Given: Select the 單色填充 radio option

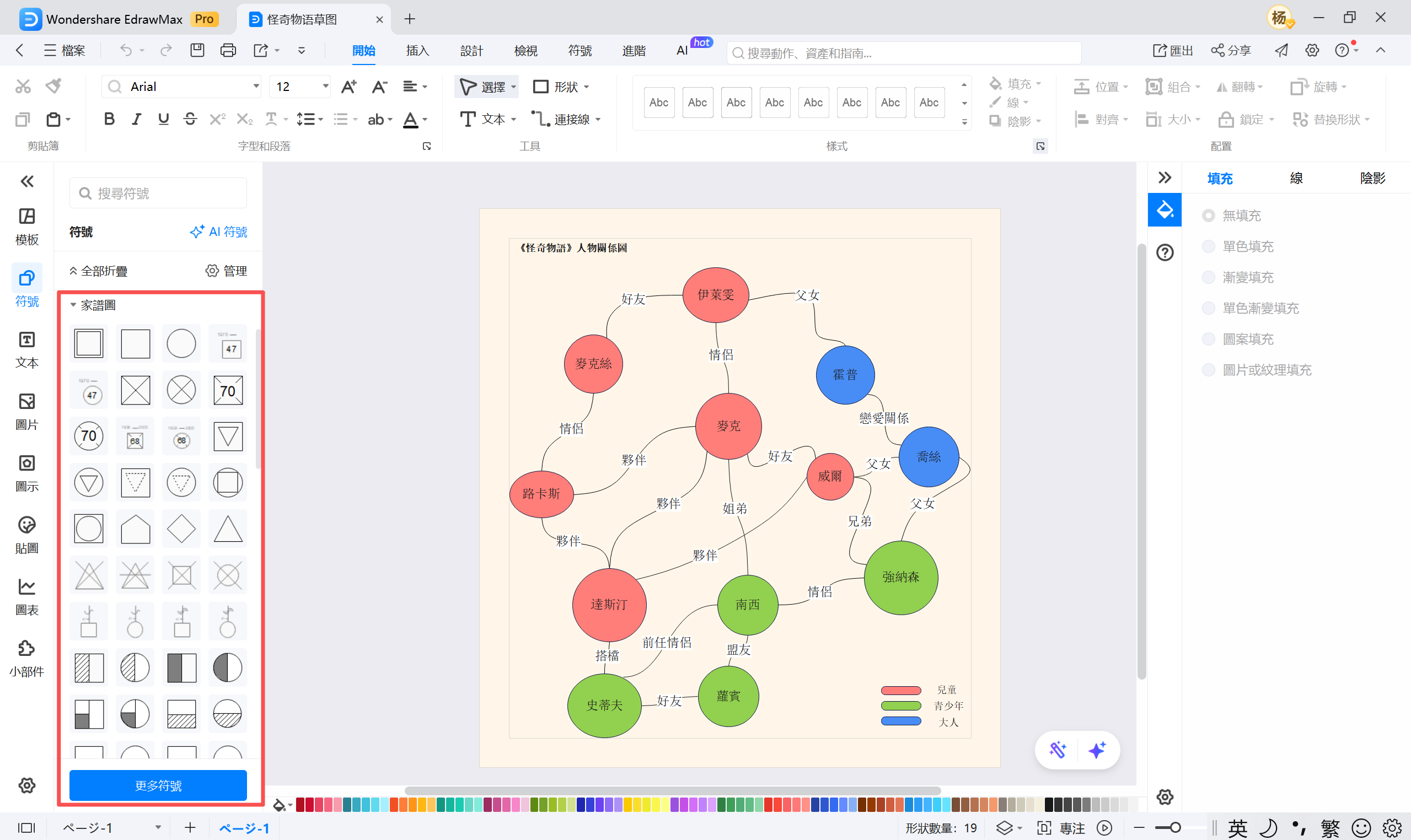Looking at the screenshot, I should [1208, 246].
